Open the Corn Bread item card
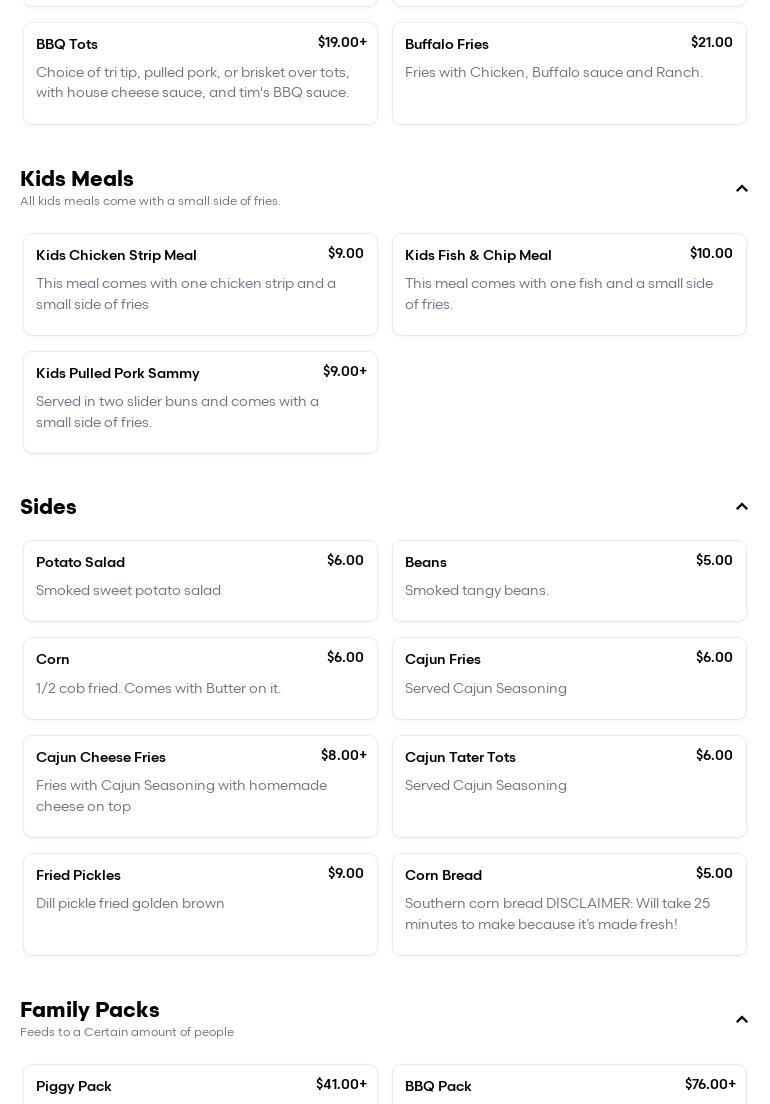Screen dimensions: 770x1104 pyautogui.click(x=569, y=904)
